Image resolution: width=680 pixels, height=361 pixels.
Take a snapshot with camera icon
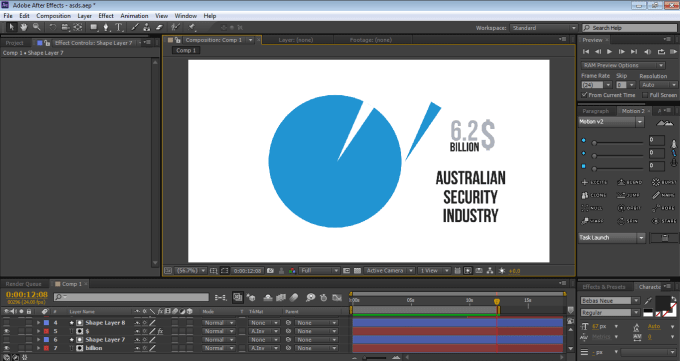[x=270, y=271]
